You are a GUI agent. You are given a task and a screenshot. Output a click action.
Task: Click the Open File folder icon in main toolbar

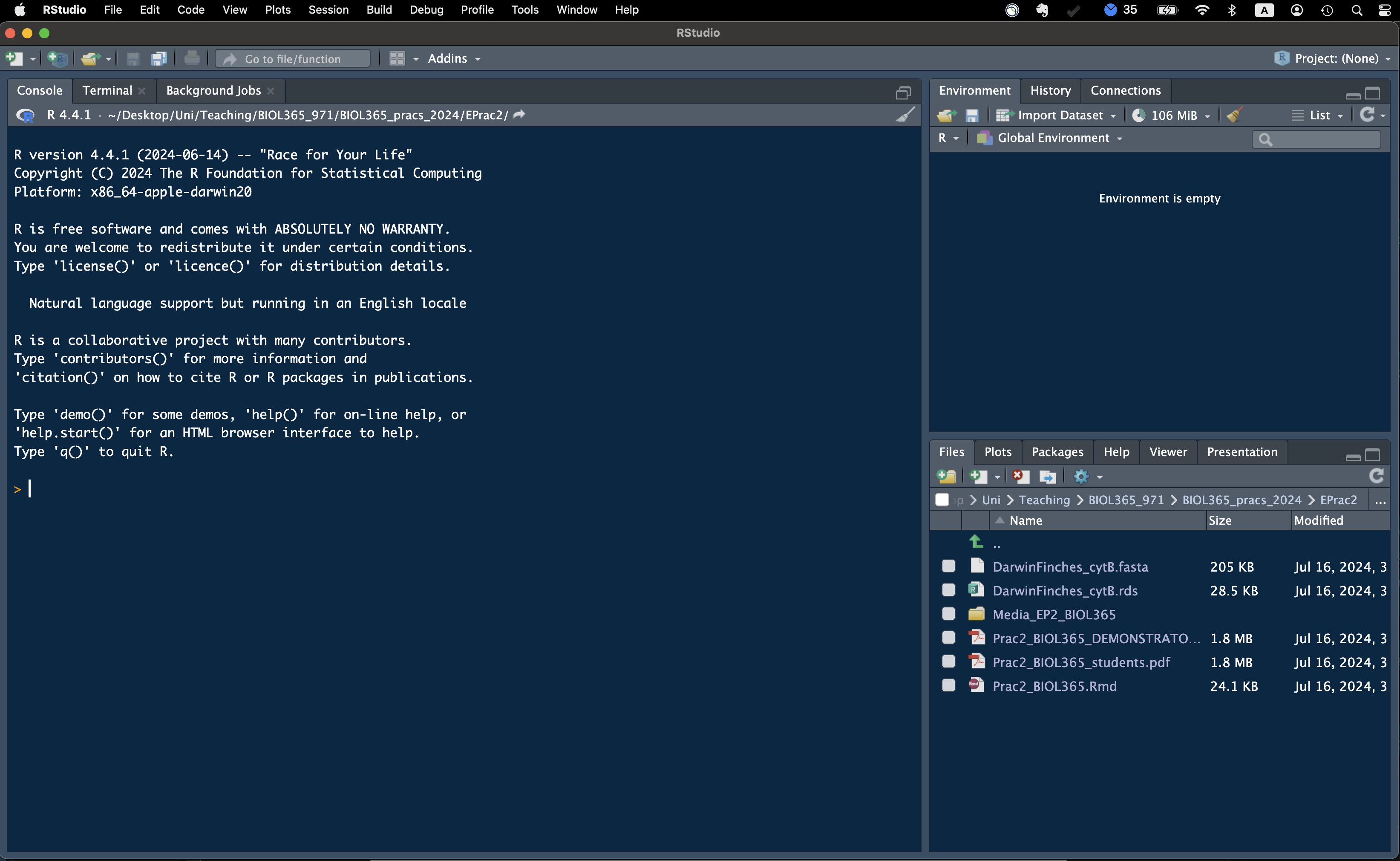(x=90, y=59)
